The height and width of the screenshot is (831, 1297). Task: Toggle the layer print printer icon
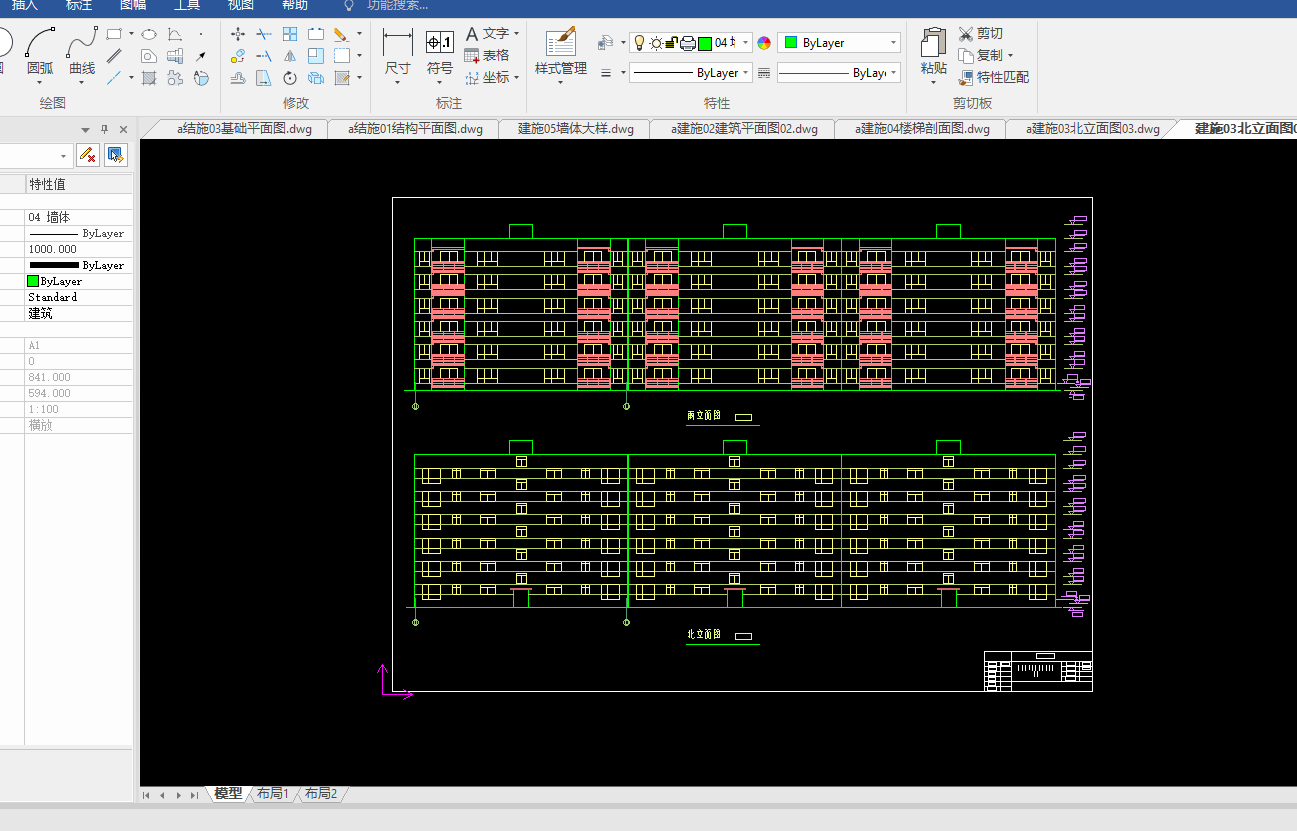[688, 43]
